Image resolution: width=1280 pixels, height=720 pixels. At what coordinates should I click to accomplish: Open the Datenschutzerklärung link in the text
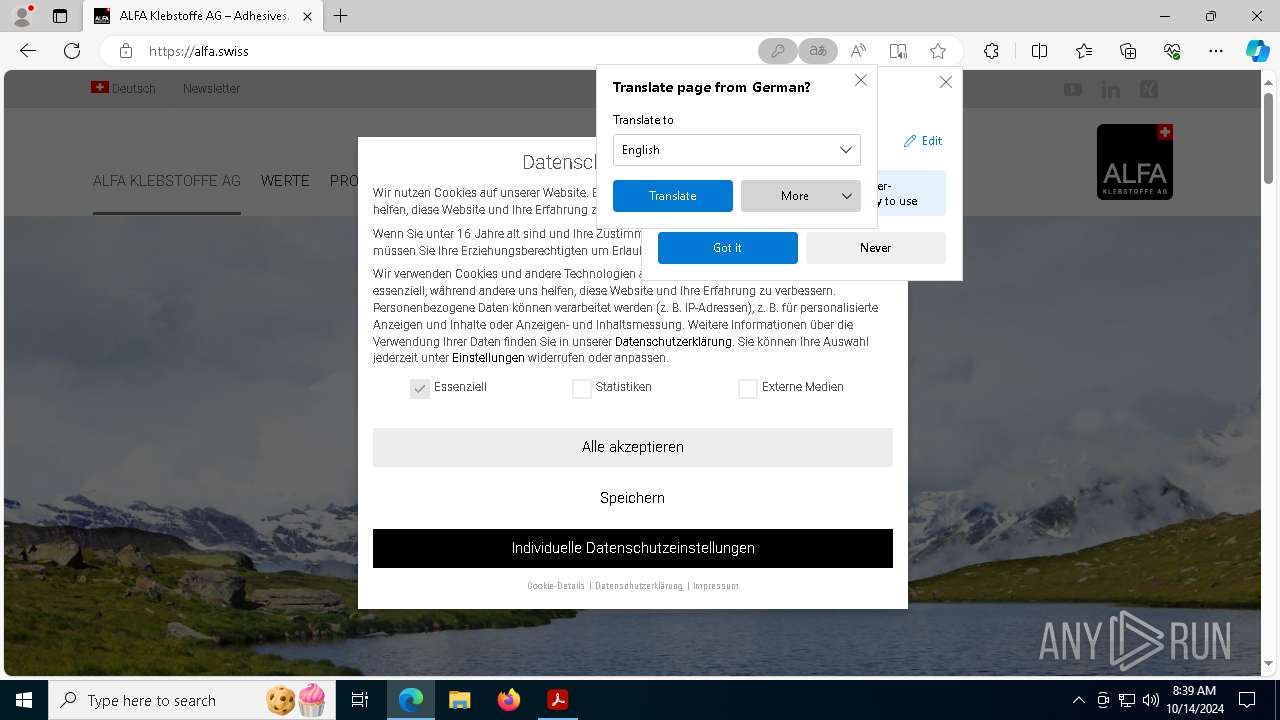pos(673,342)
